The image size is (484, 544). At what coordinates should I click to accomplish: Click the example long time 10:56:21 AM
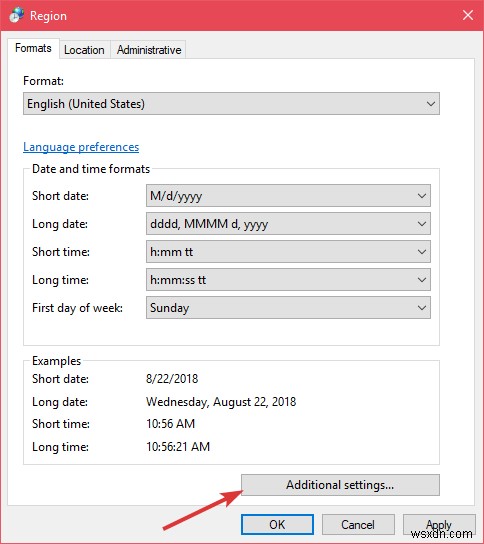pyautogui.click(x=178, y=447)
